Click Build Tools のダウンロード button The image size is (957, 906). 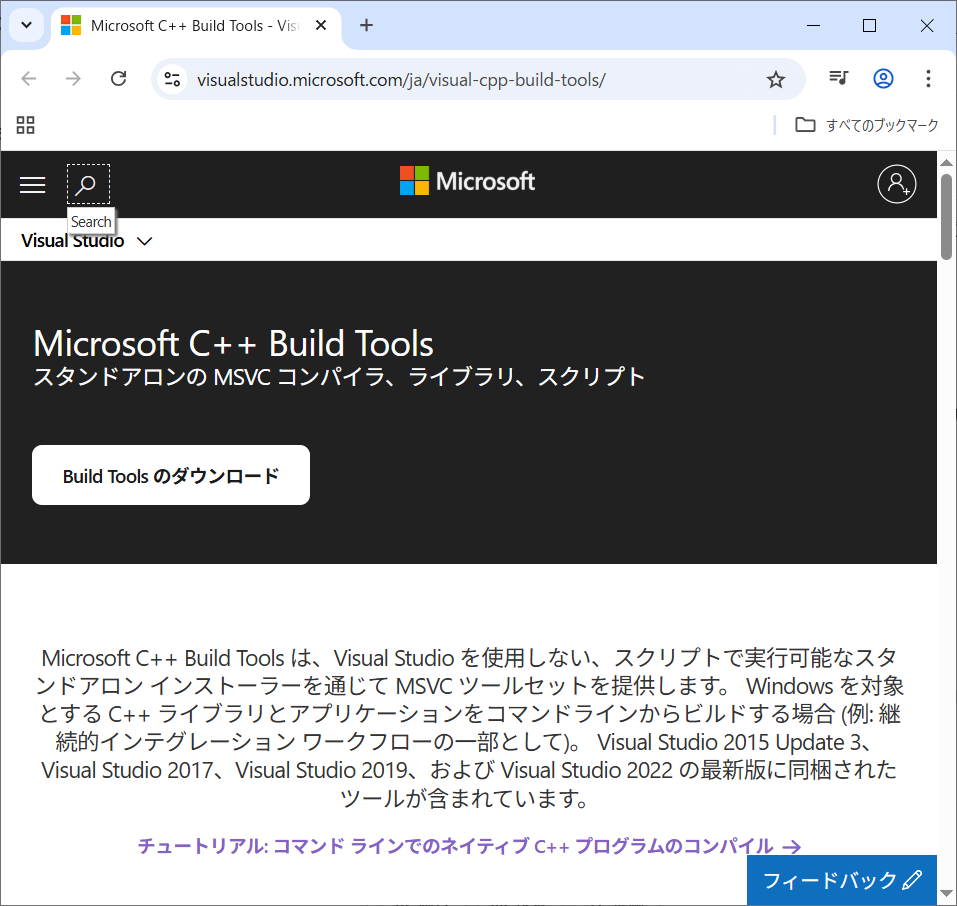coord(171,475)
